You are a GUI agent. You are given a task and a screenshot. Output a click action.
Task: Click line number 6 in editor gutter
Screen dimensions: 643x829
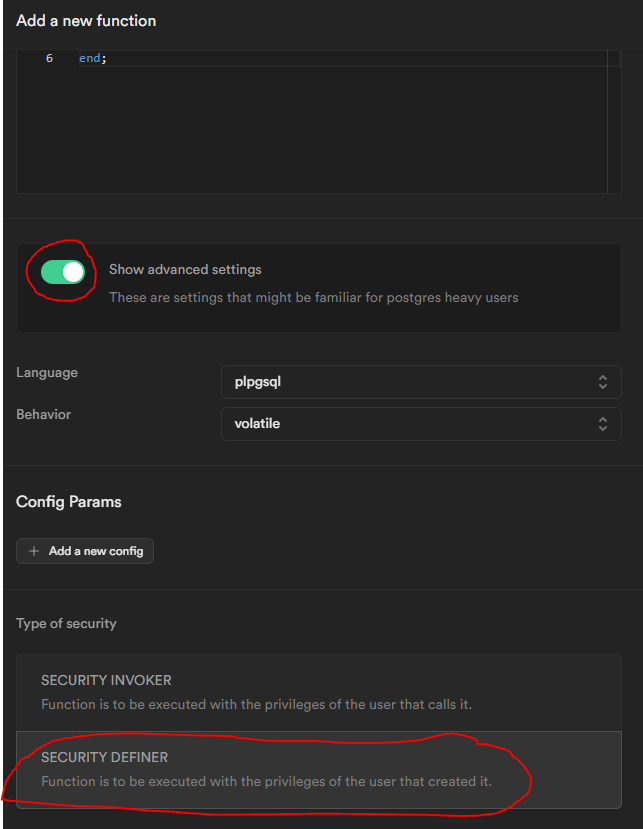tap(49, 58)
